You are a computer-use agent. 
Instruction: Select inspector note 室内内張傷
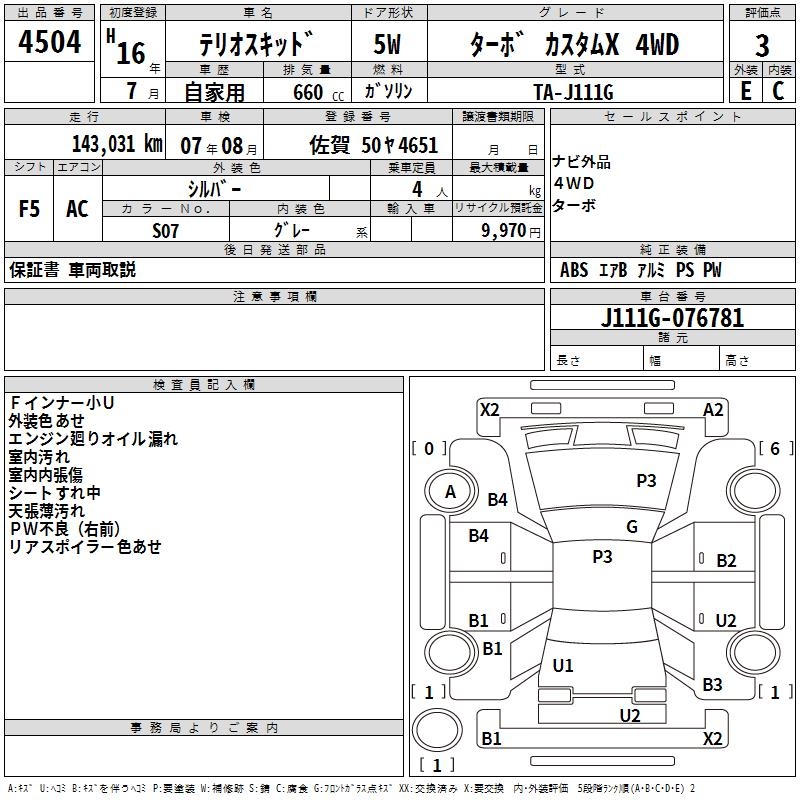45,474
